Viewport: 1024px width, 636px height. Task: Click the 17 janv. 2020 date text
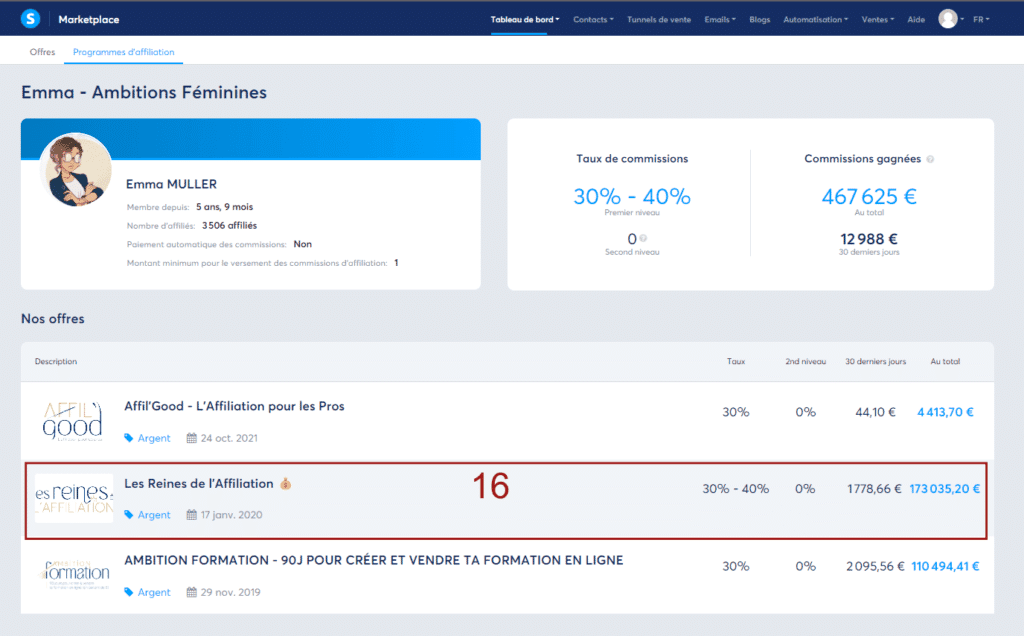pos(231,515)
